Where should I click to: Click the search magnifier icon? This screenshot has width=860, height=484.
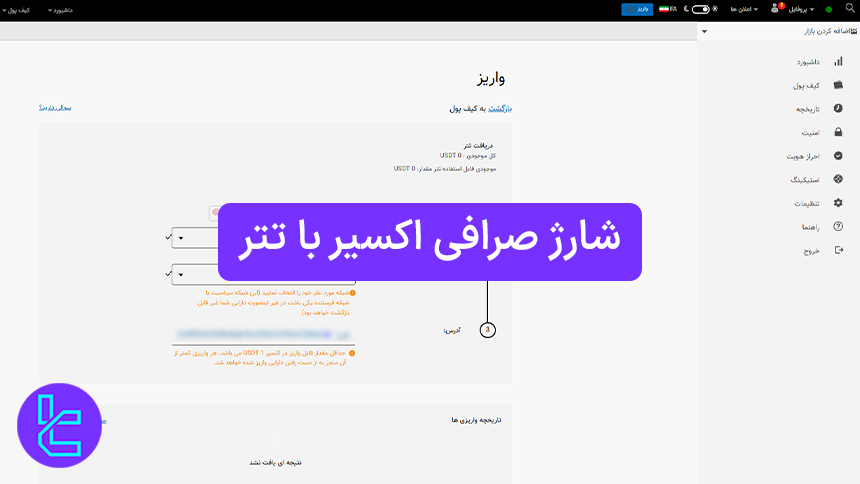pos(850,8)
